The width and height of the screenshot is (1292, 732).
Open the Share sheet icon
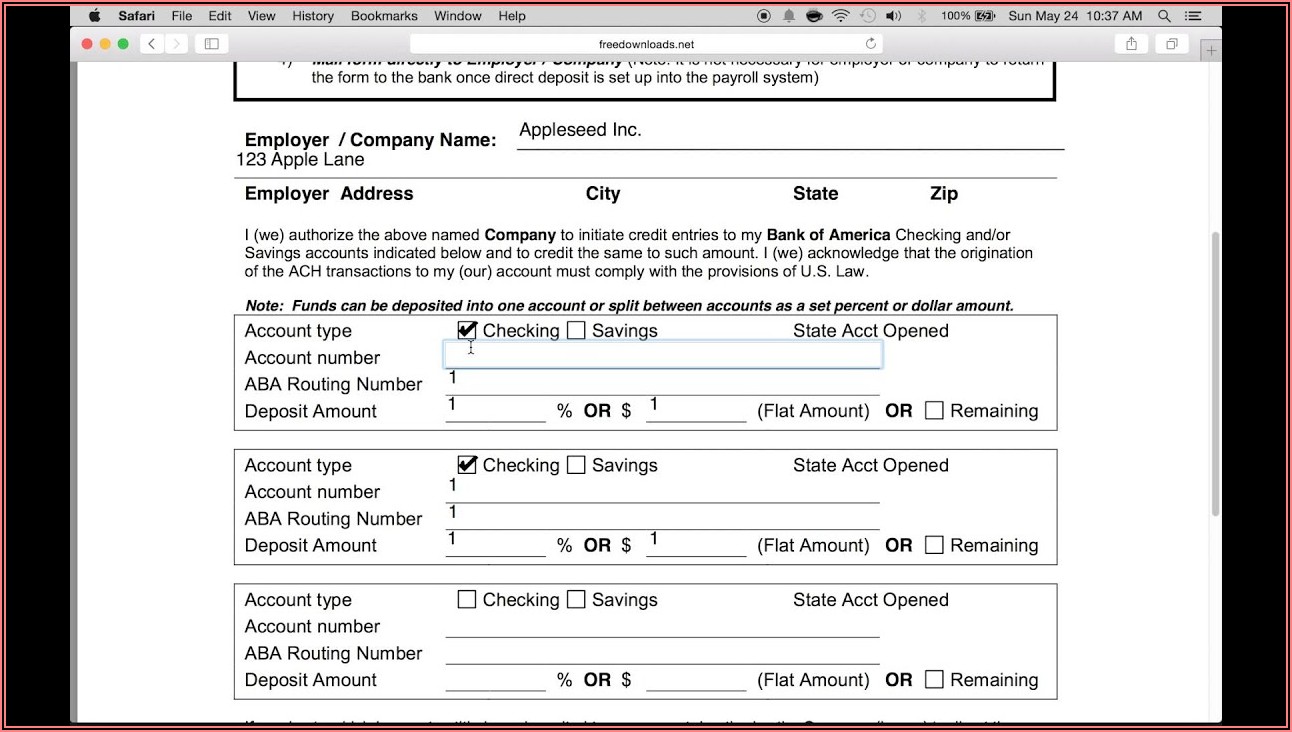(1131, 44)
